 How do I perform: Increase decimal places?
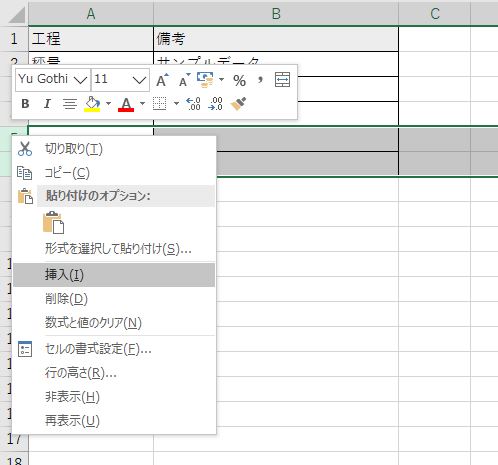click(x=193, y=104)
